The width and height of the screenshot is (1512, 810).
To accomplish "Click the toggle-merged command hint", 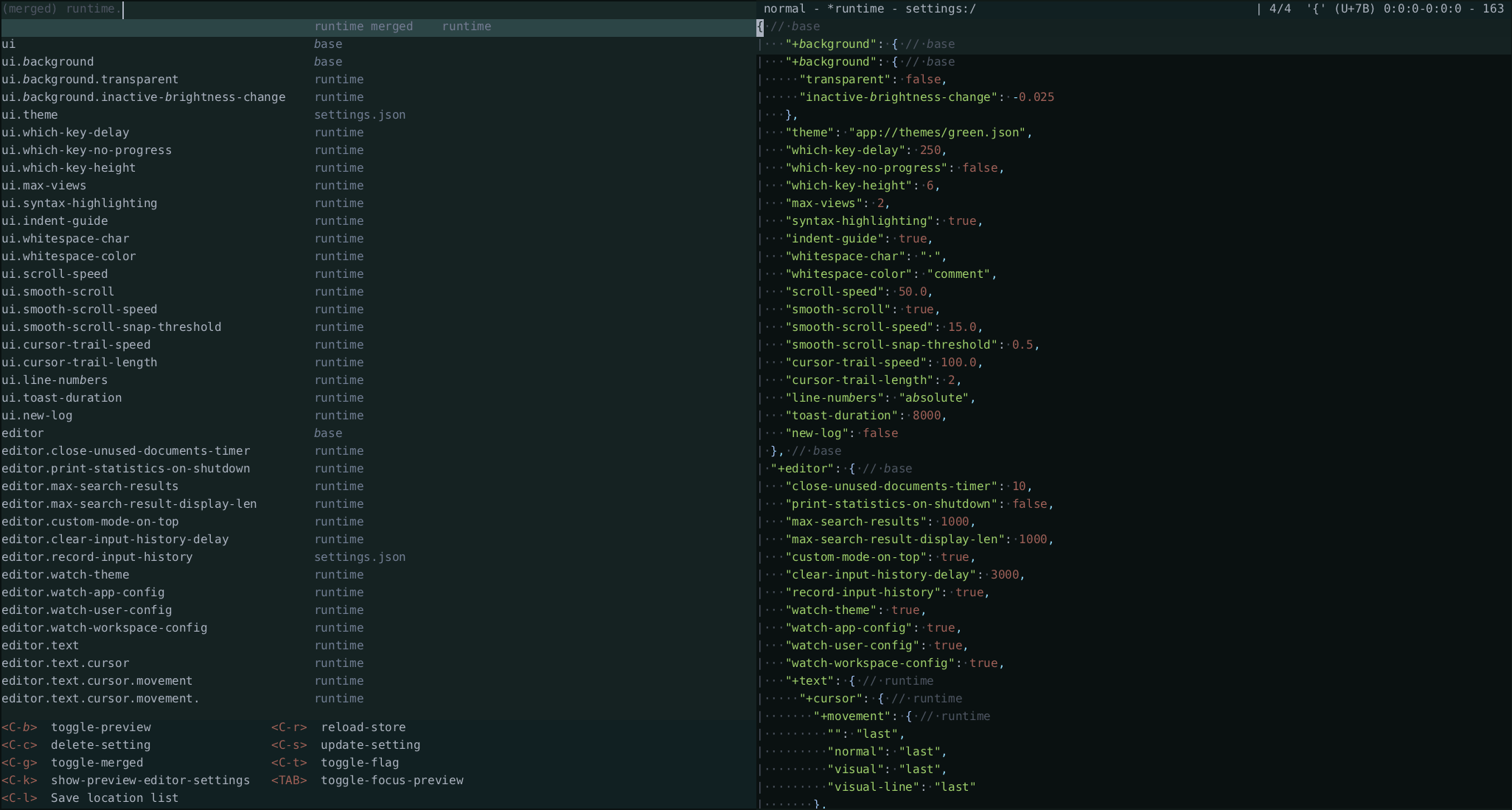I will 97,763.
